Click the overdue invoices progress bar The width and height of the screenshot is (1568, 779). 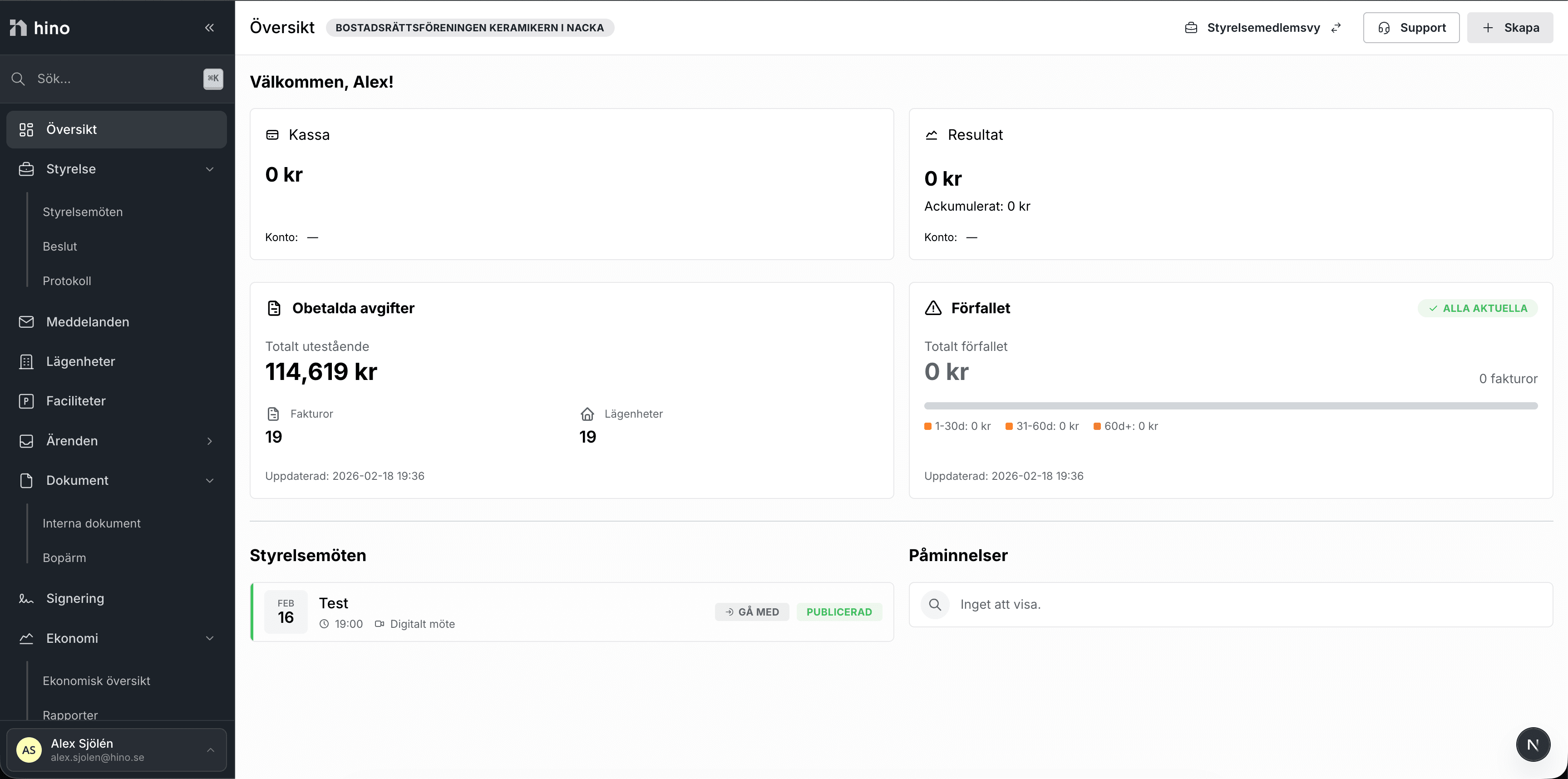point(1230,405)
